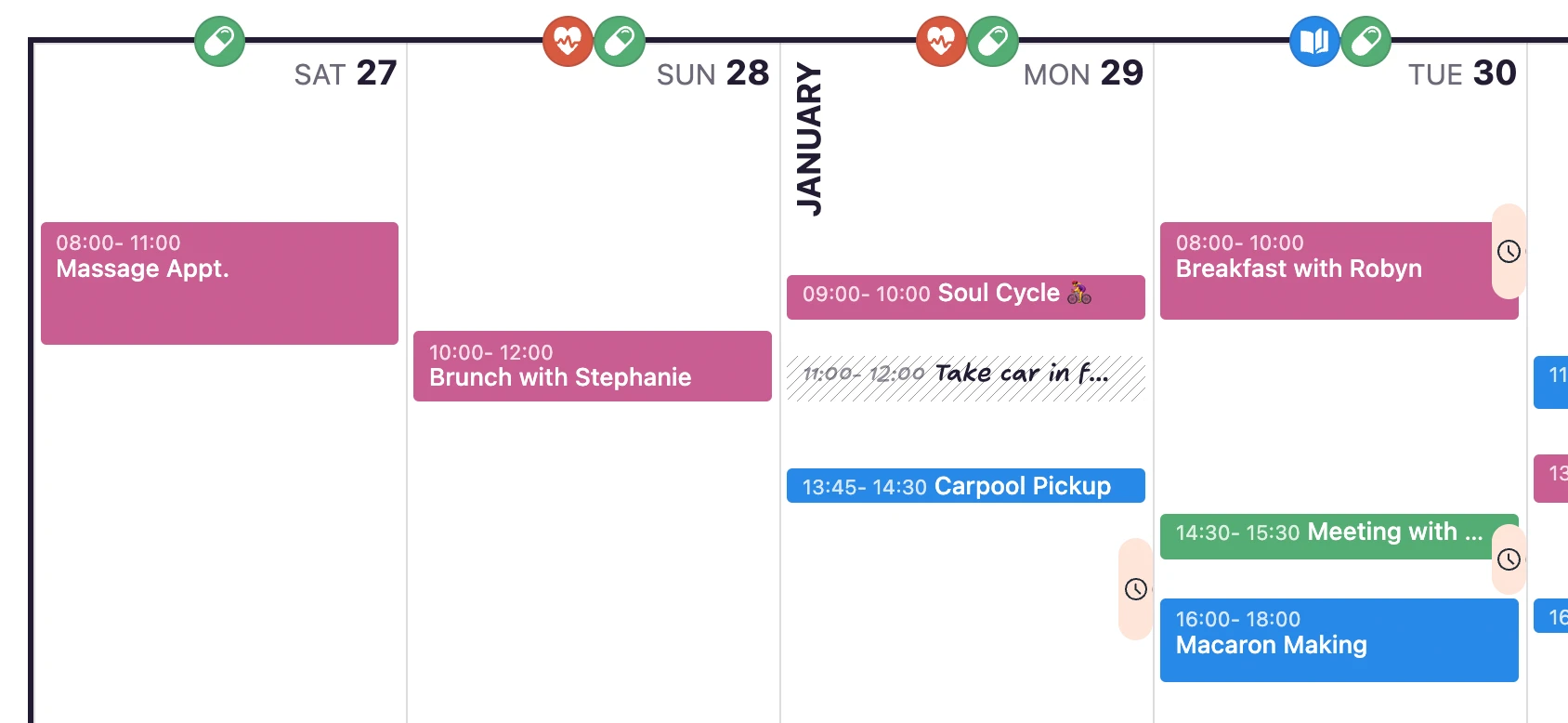
Task: Open the heartbeat icon above Sunday 28
Action: (568, 41)
